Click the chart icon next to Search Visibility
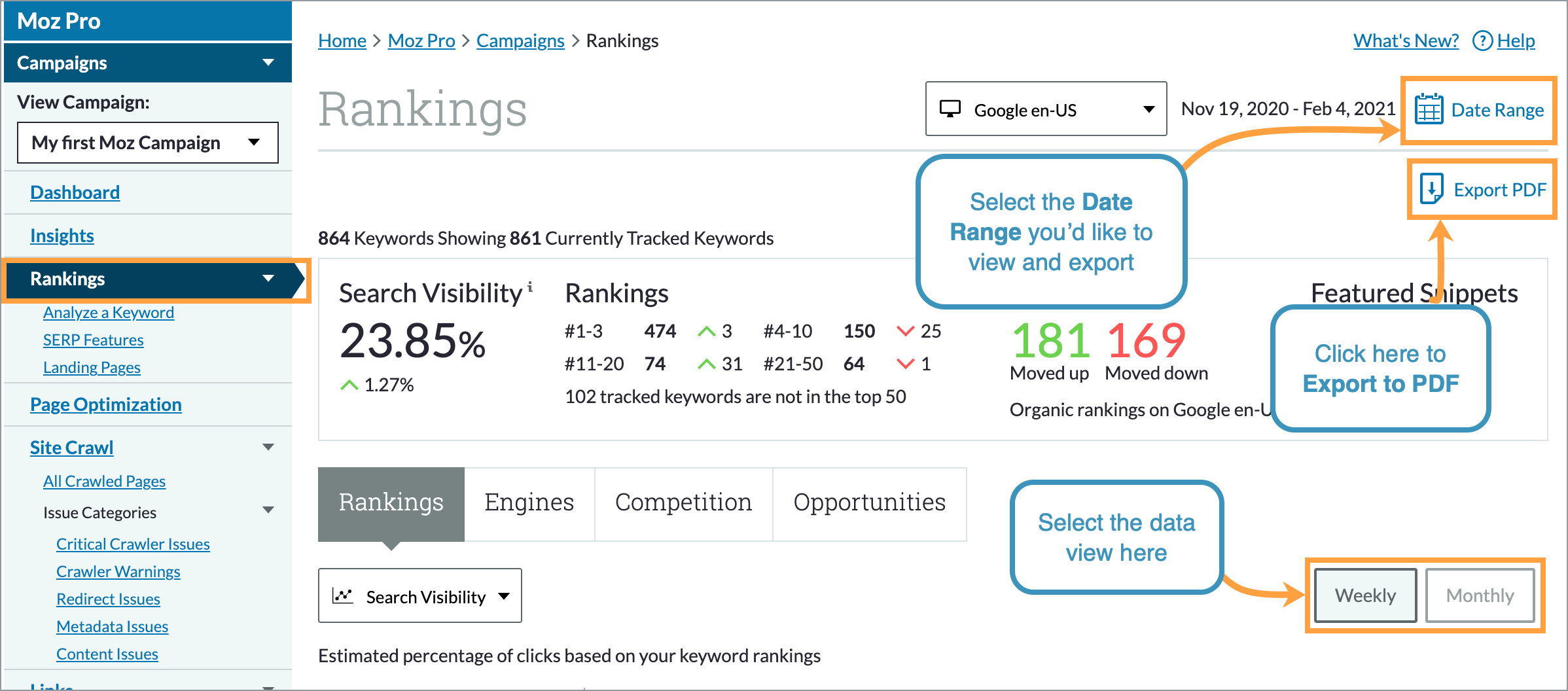The image size is (1568, 691). [343, 595]
